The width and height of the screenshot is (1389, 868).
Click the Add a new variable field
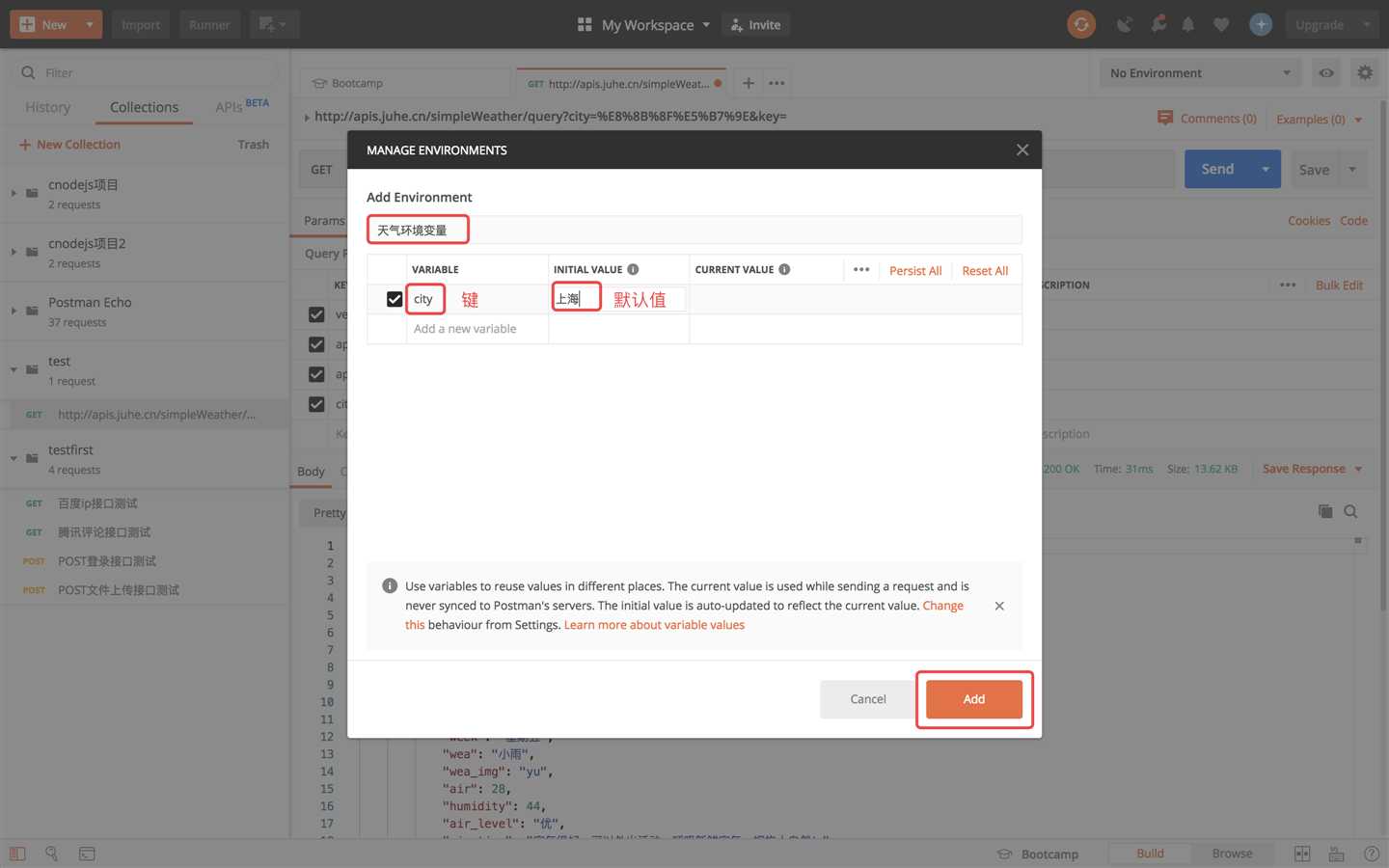(477, 329)
